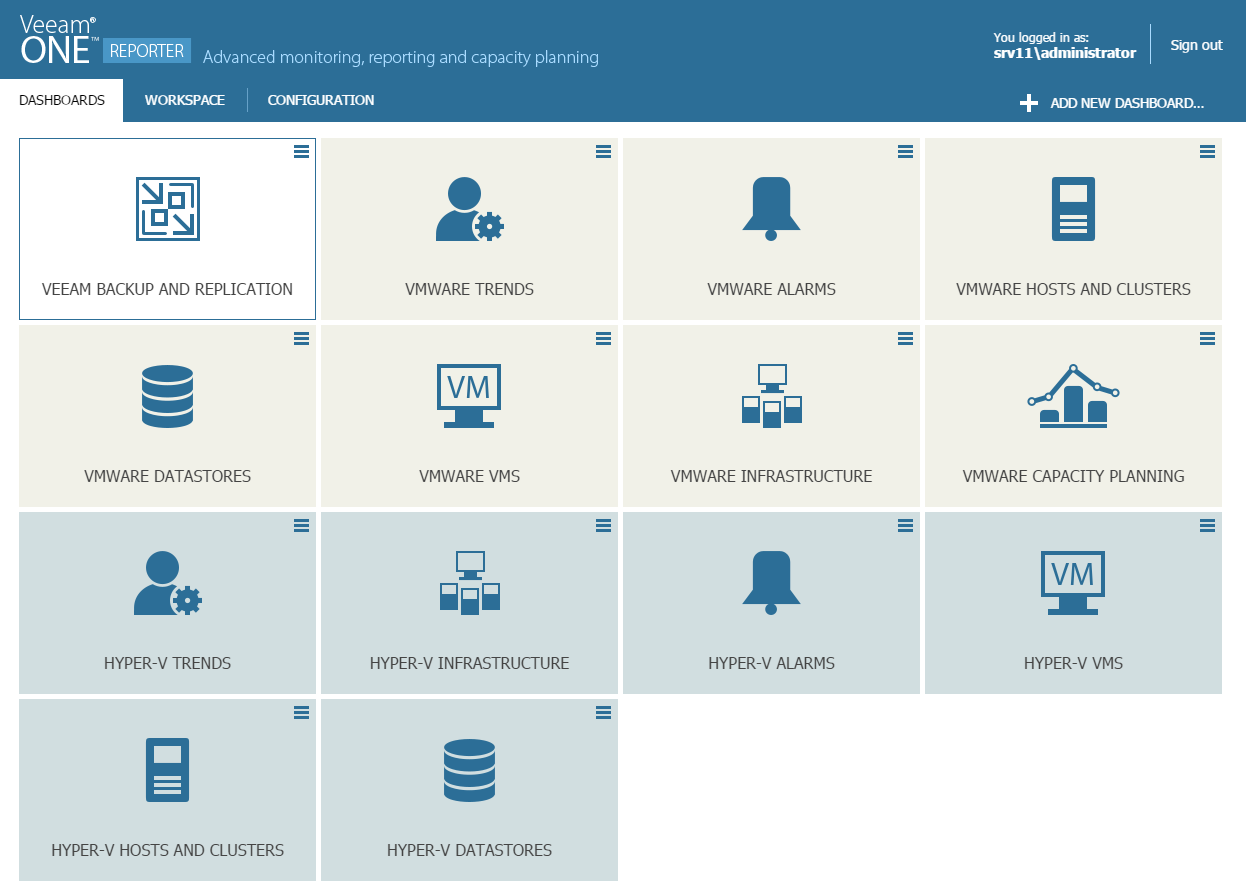Image resolution: width=1246 pixels, height=890 pixels.
Task: Click the Hyper-V Hosts and Clusters server icon
Action: (x=167, y=770)
